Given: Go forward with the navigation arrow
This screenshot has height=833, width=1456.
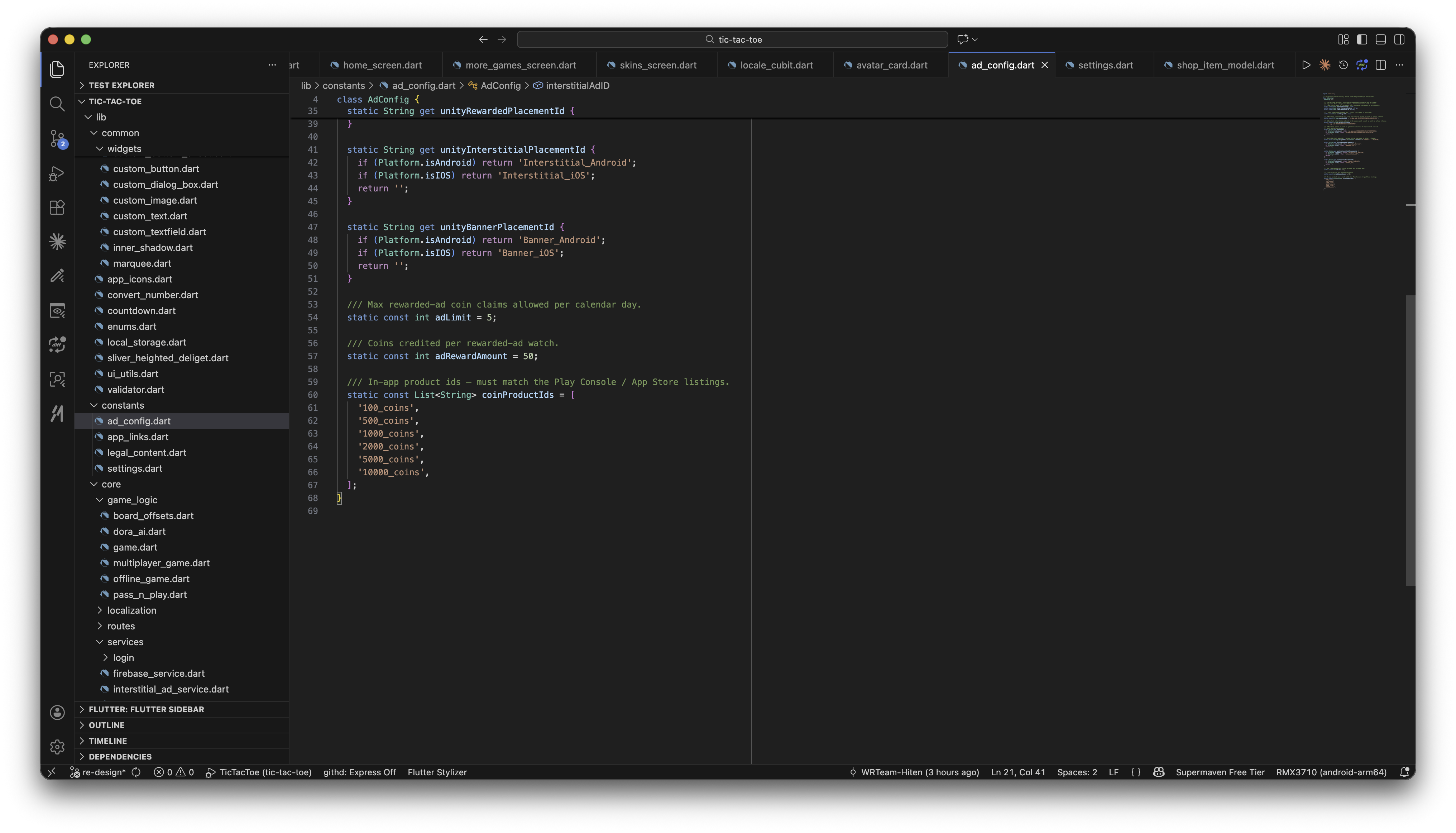Looking at the screenshot, I should [502, 39].
